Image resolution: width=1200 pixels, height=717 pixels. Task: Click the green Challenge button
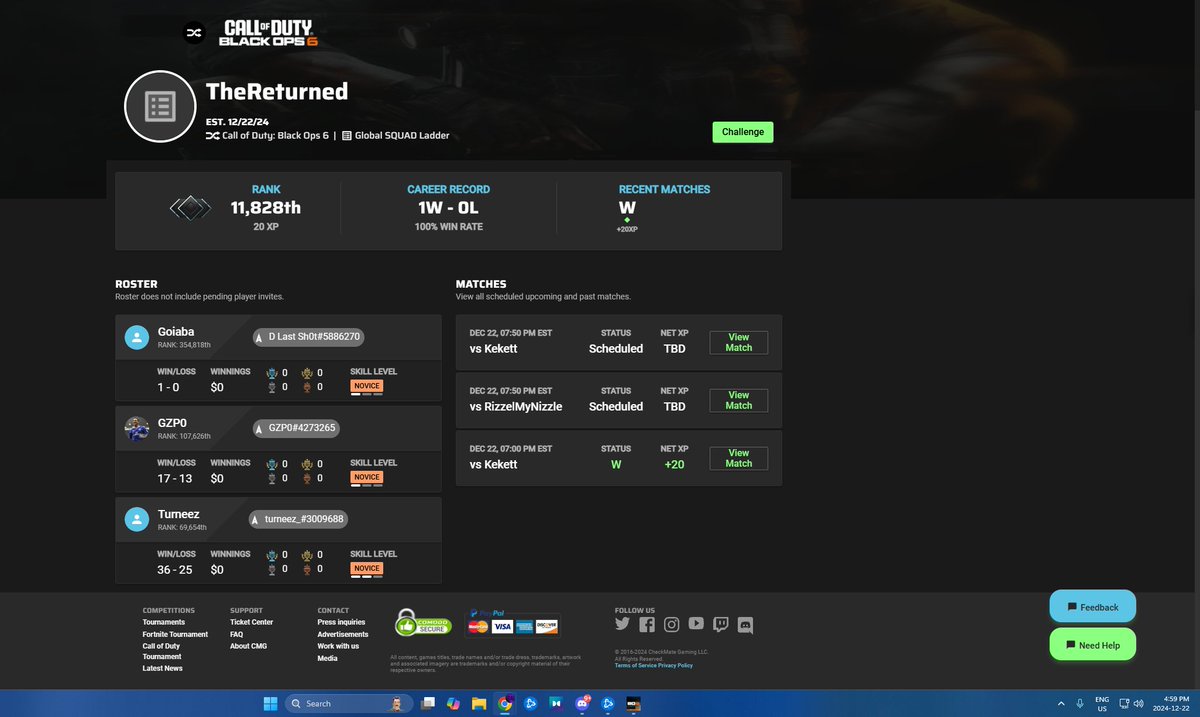[x=743, y=132]
